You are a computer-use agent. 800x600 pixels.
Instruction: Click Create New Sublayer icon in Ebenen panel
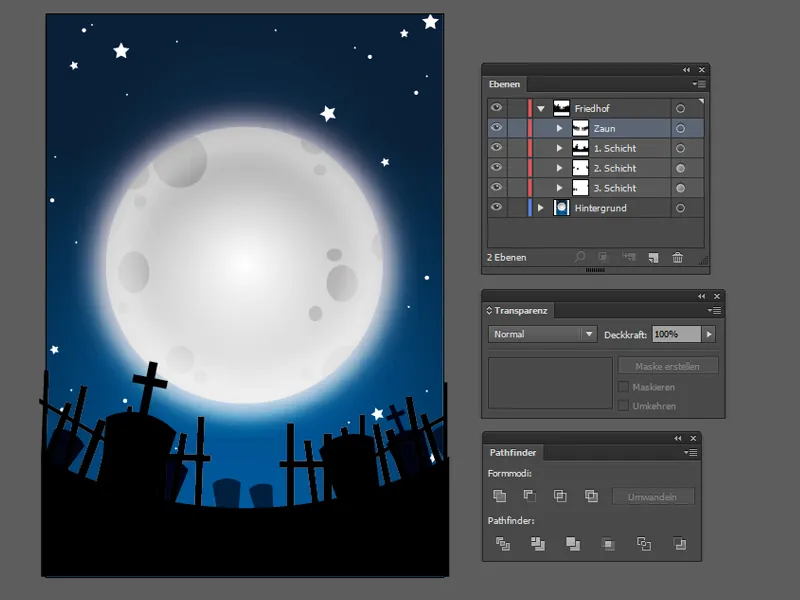point(629,257)
